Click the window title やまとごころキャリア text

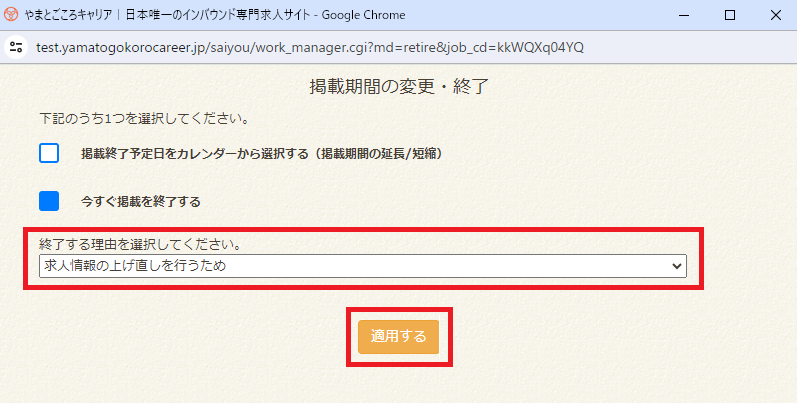pos(69,15)
